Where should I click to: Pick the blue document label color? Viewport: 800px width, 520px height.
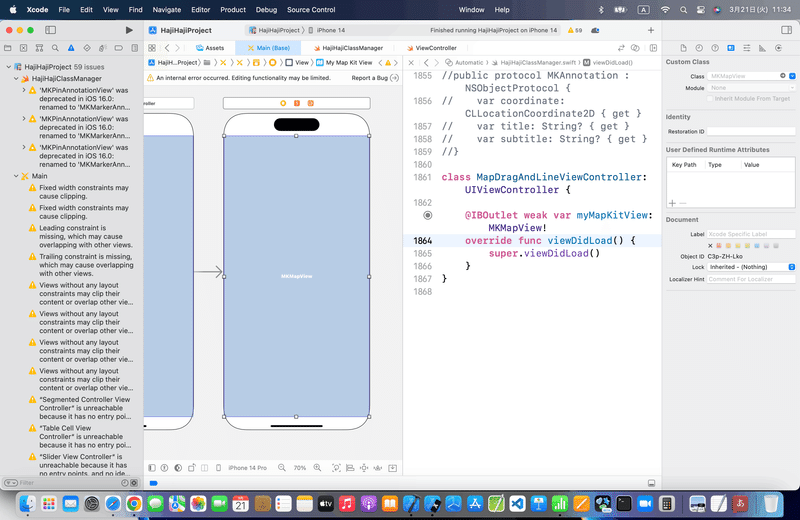pyautogui.click(x=757, y=245)
